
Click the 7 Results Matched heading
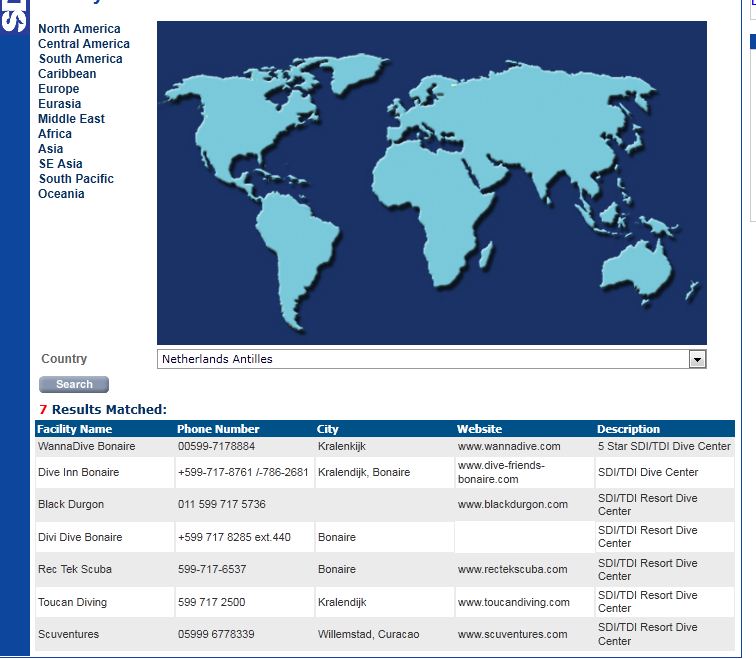pos(103,409)
